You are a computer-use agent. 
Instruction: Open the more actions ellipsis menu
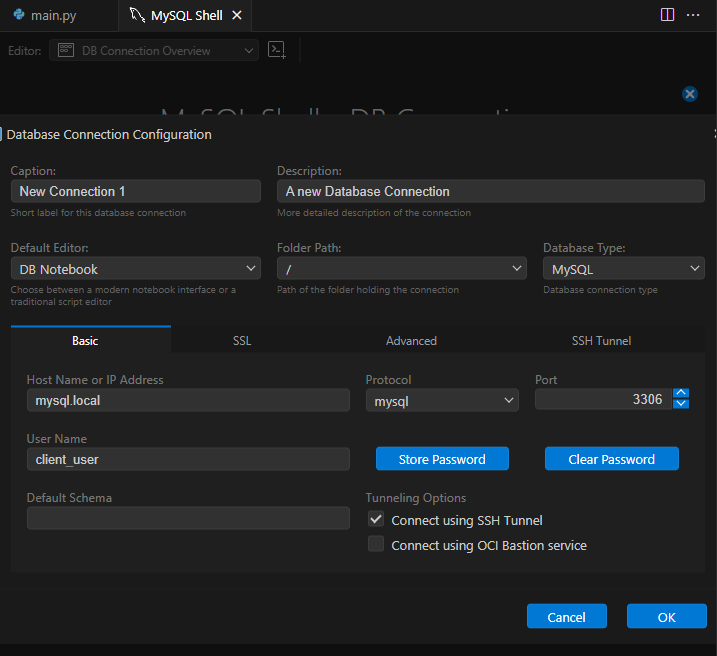pos(693,15)
